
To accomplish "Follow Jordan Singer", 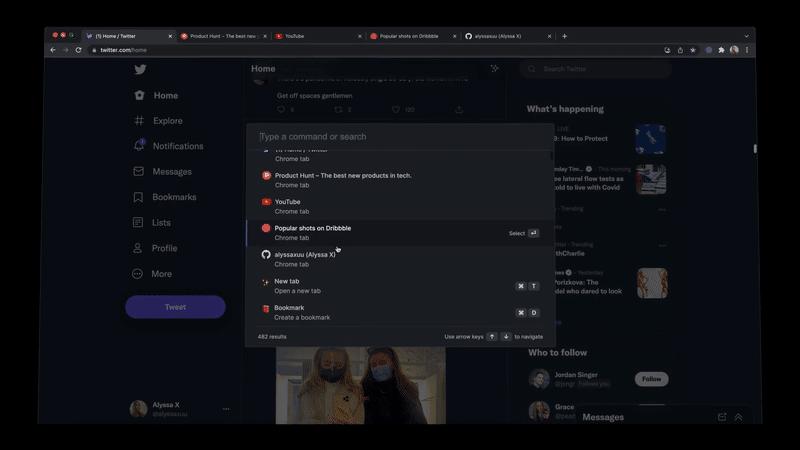I will coord(652,379).
